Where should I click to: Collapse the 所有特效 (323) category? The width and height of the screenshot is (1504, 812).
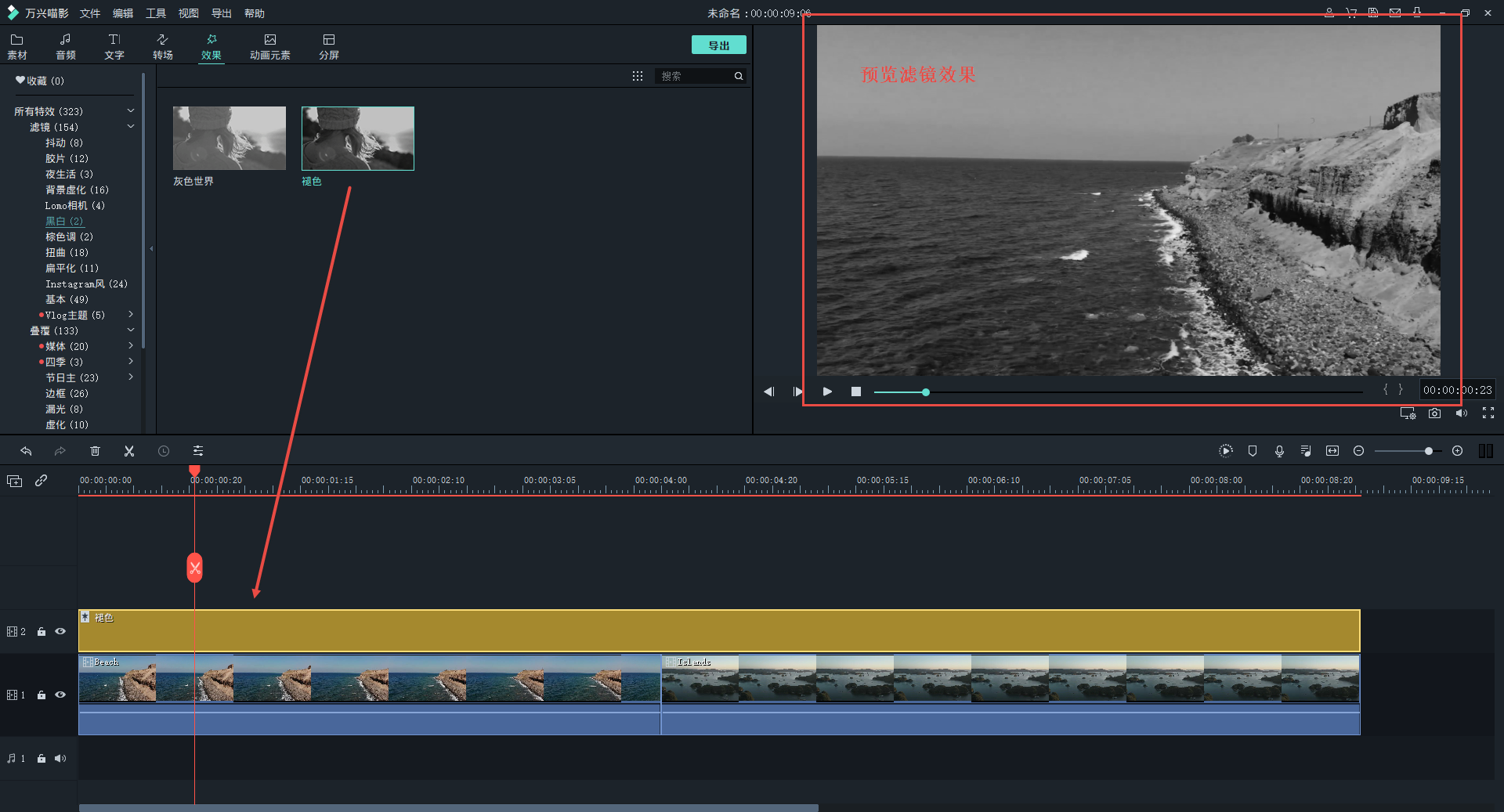131,111
